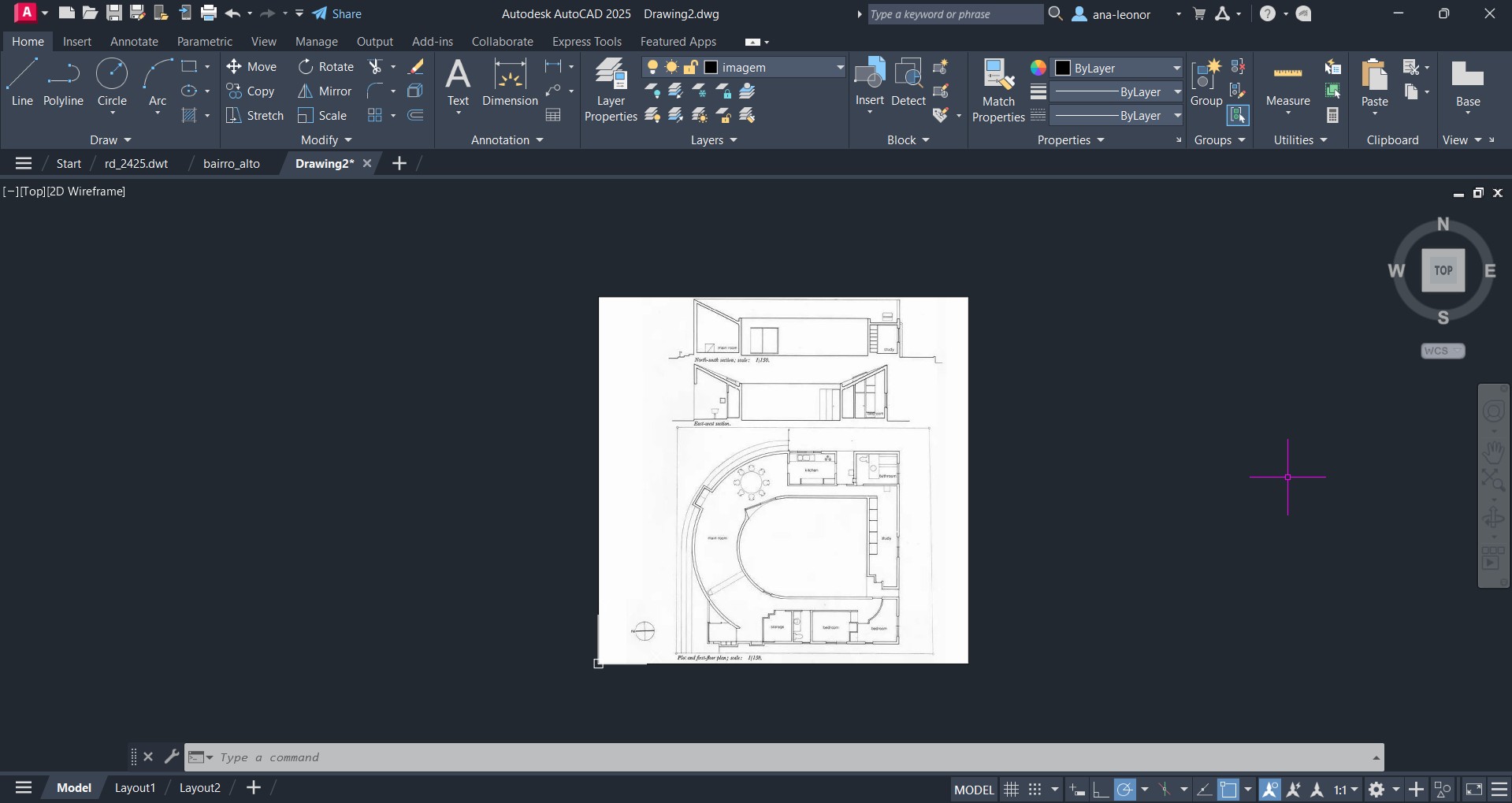The height and width of the screenshot is (803, 1512).
Task: Toggle the drawing grid display
Action: coord(1011,789)
